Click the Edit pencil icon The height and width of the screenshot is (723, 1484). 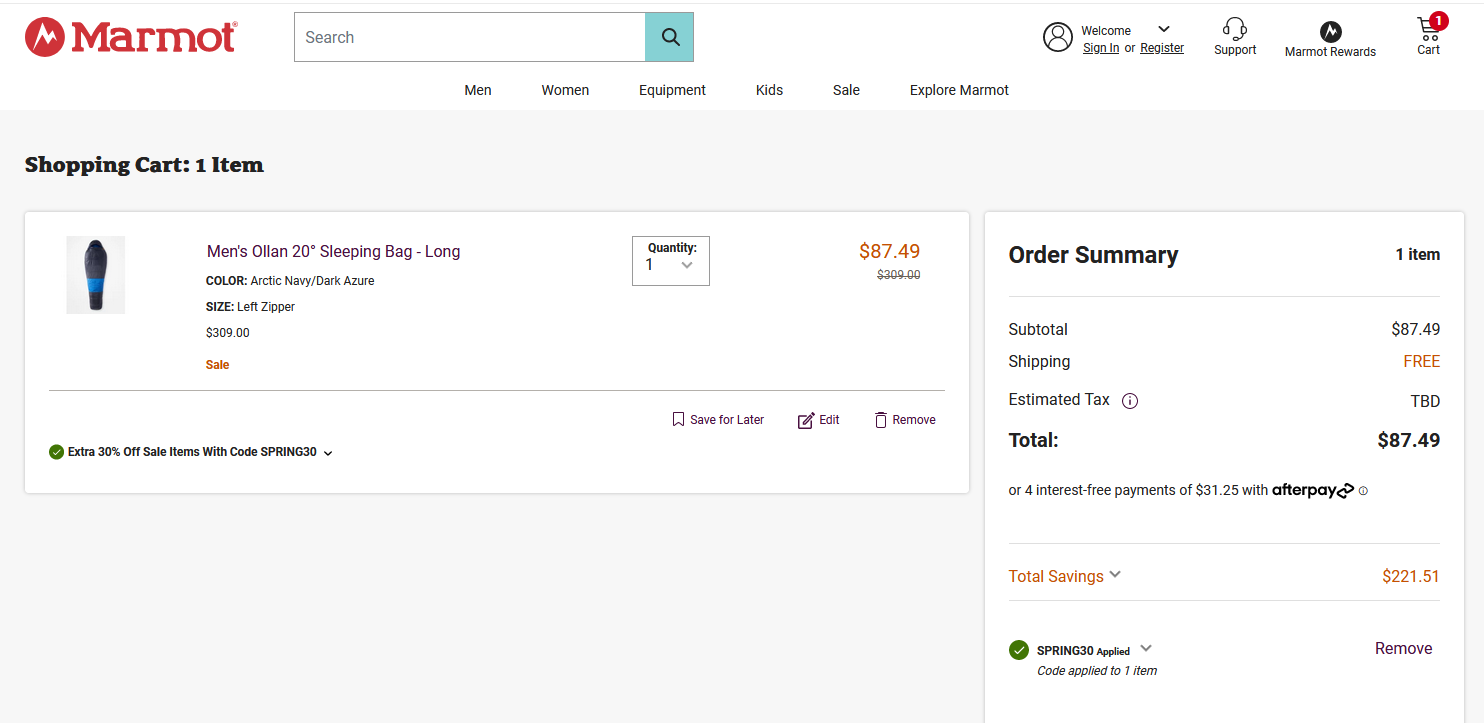coord(806,420)
